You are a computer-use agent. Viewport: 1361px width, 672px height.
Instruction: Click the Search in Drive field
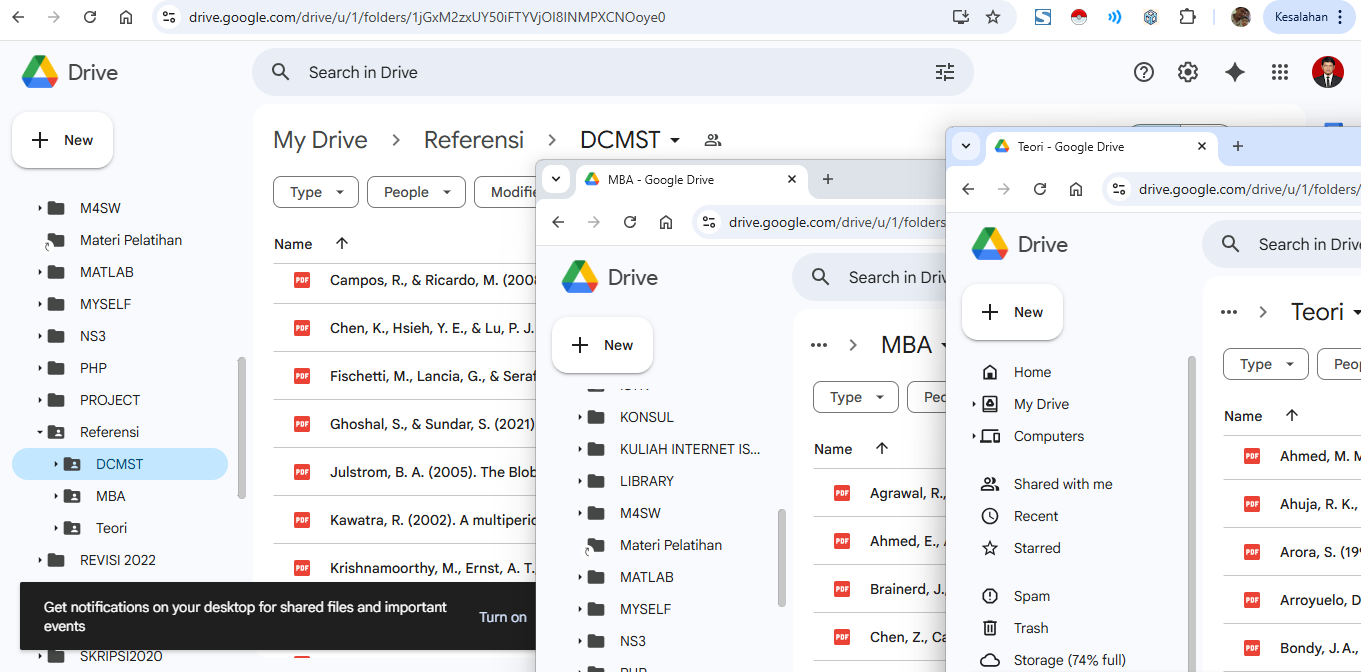coord(600,72)
